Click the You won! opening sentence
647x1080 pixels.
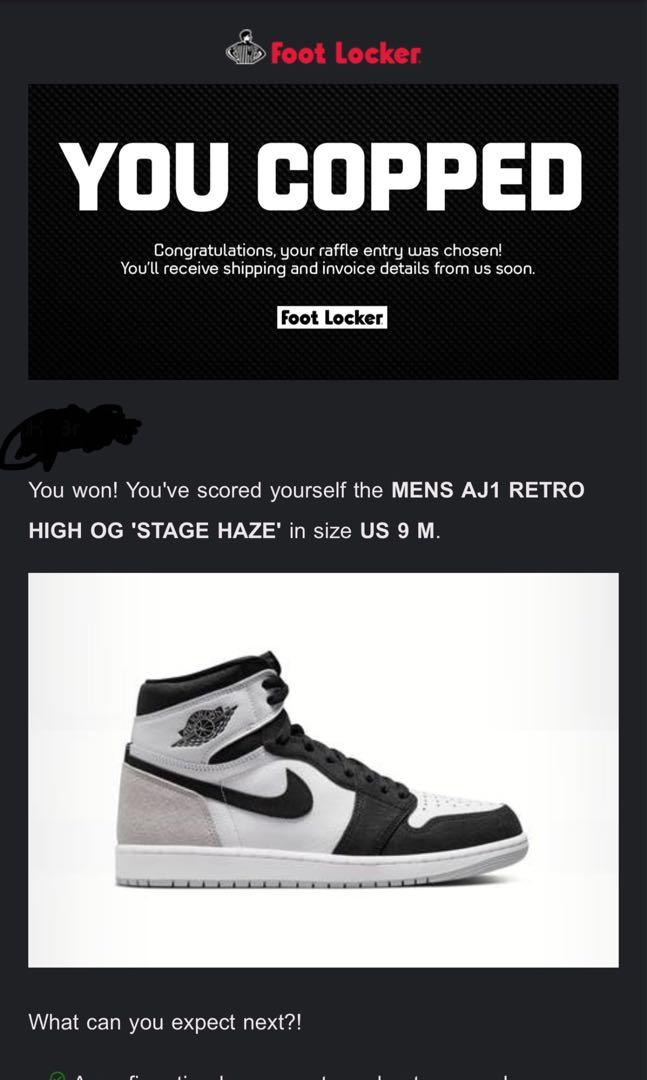(x=74, y=490)
